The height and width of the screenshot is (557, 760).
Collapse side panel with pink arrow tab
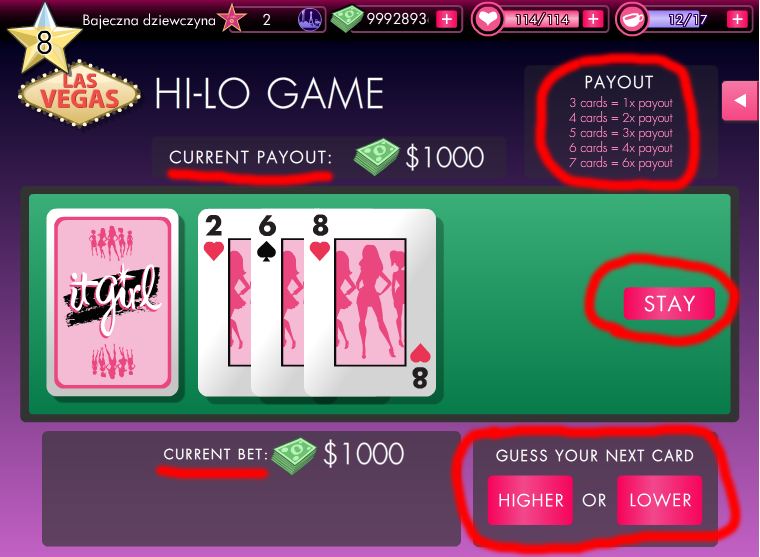(740, 101)
